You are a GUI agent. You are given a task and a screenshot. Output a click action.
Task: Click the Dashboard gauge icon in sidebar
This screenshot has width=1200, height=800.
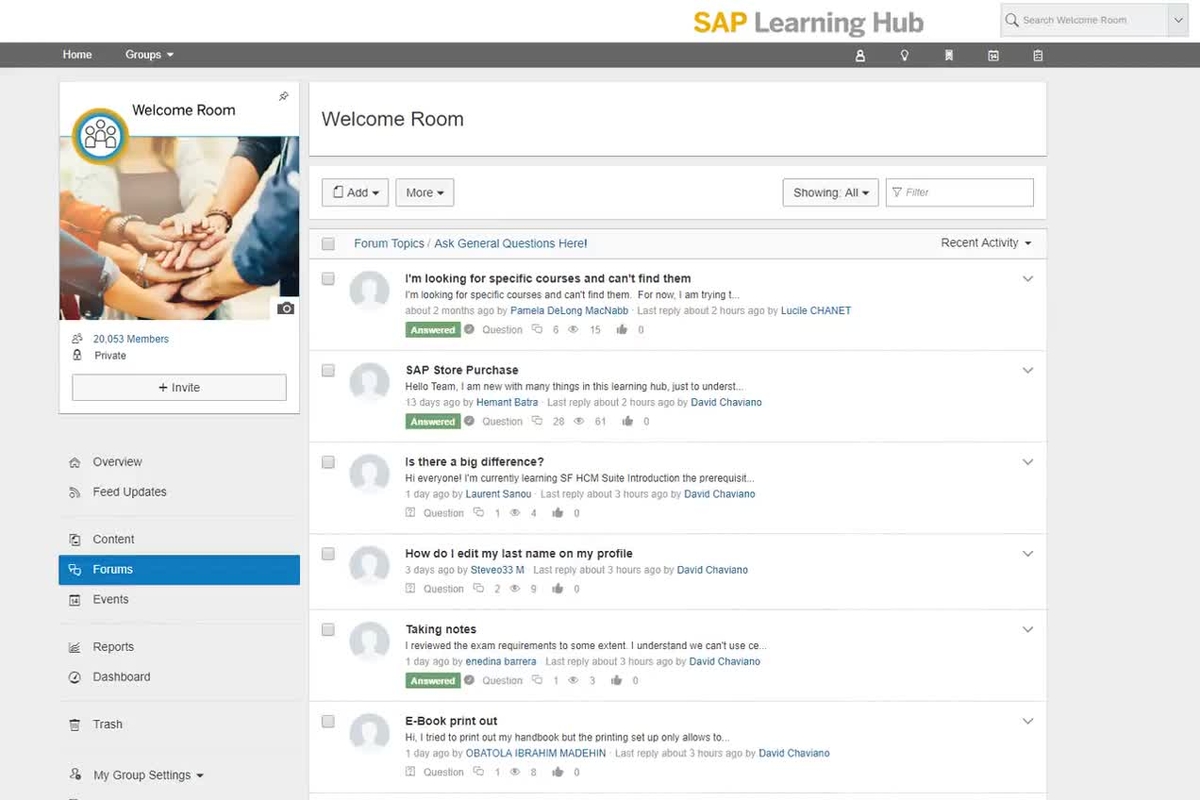click(x=75, y=677)
